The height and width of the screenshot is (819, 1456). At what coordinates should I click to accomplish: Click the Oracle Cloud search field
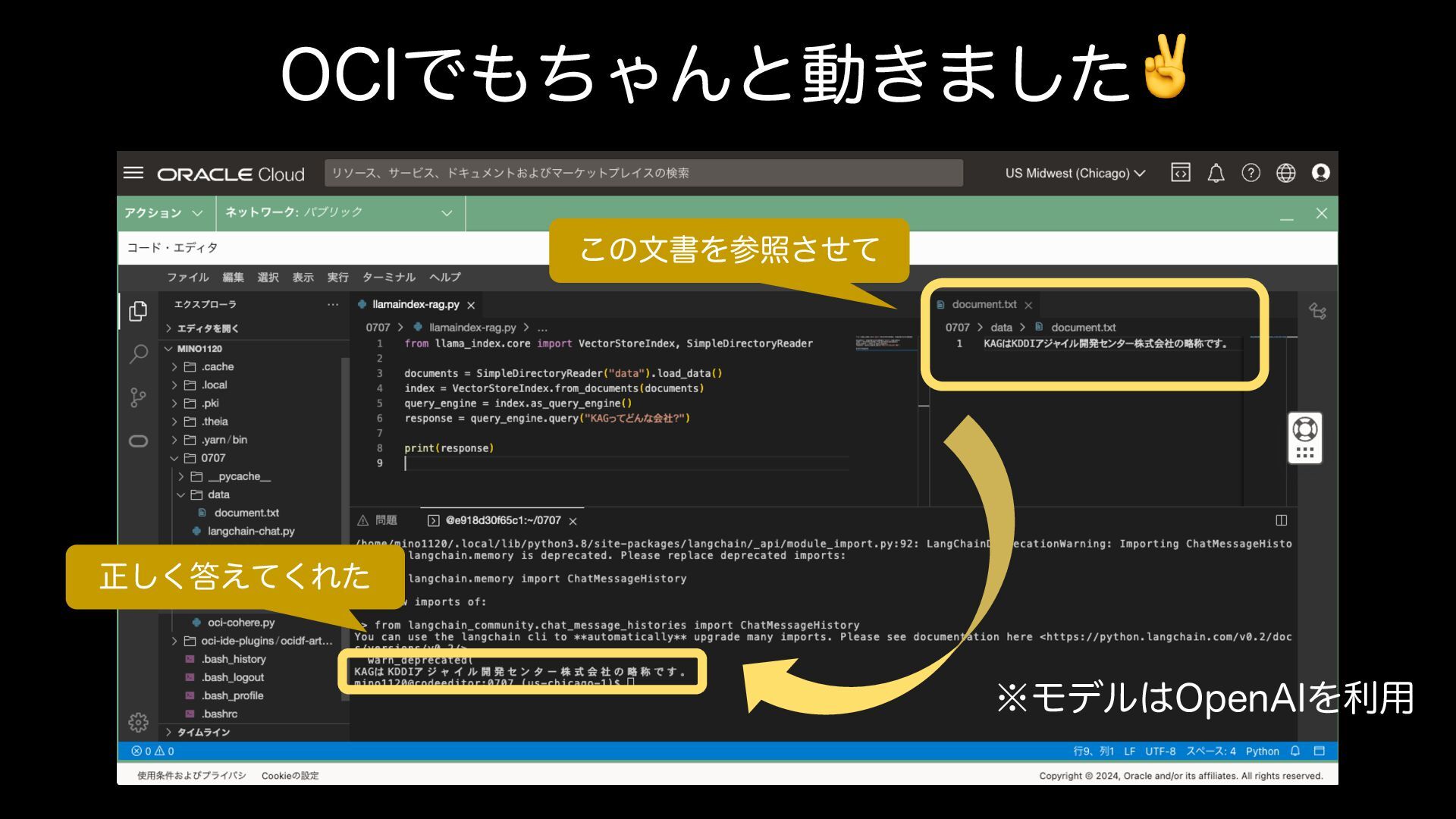pos(643,173)
